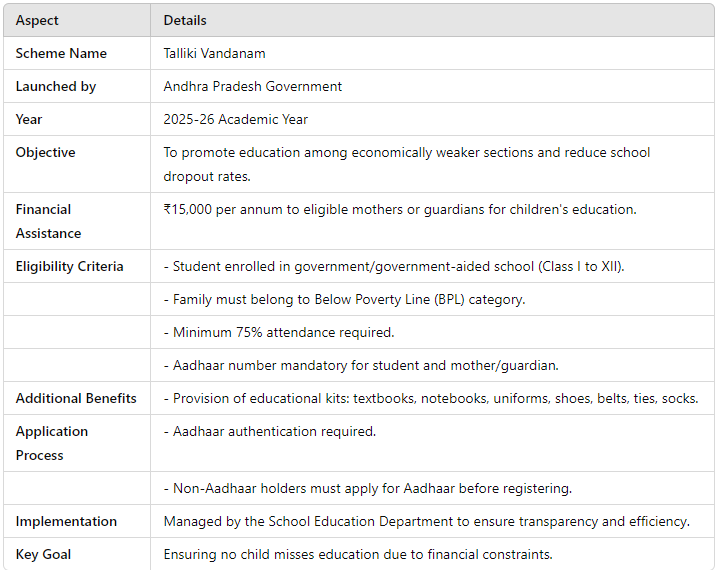Select the Scheme Name row label
715x572 pixels.
(61, 53)
